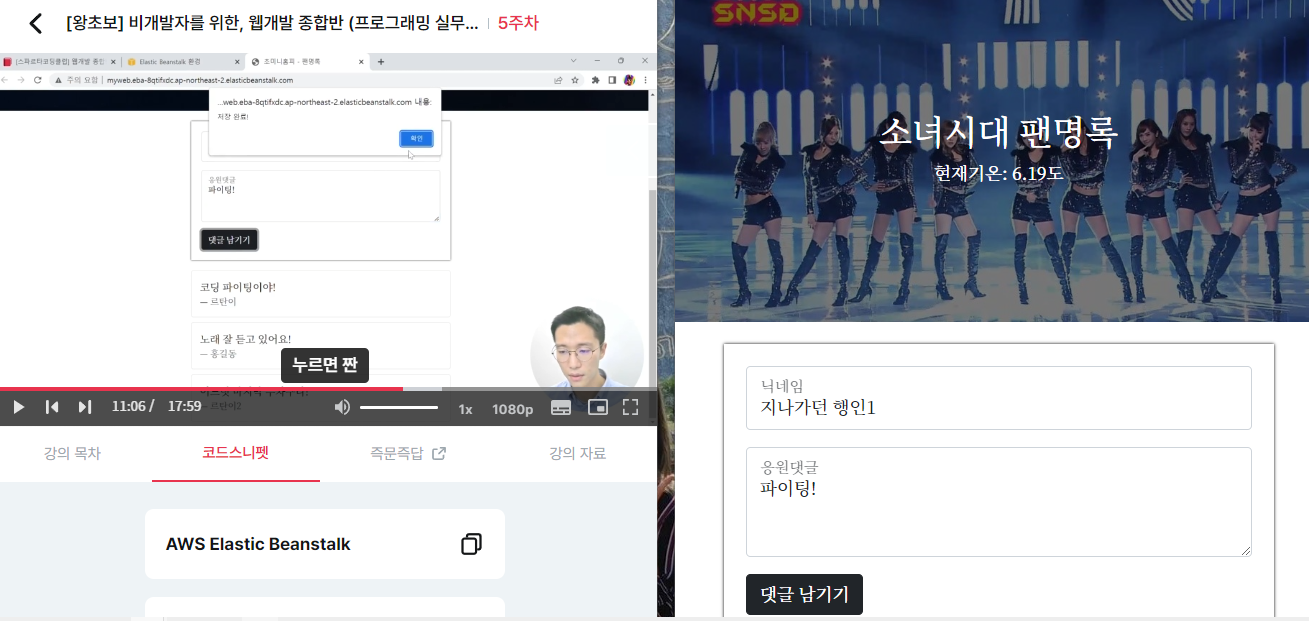
Task: Open the 1x playback speed menu
Action: [x=465, y=408]
